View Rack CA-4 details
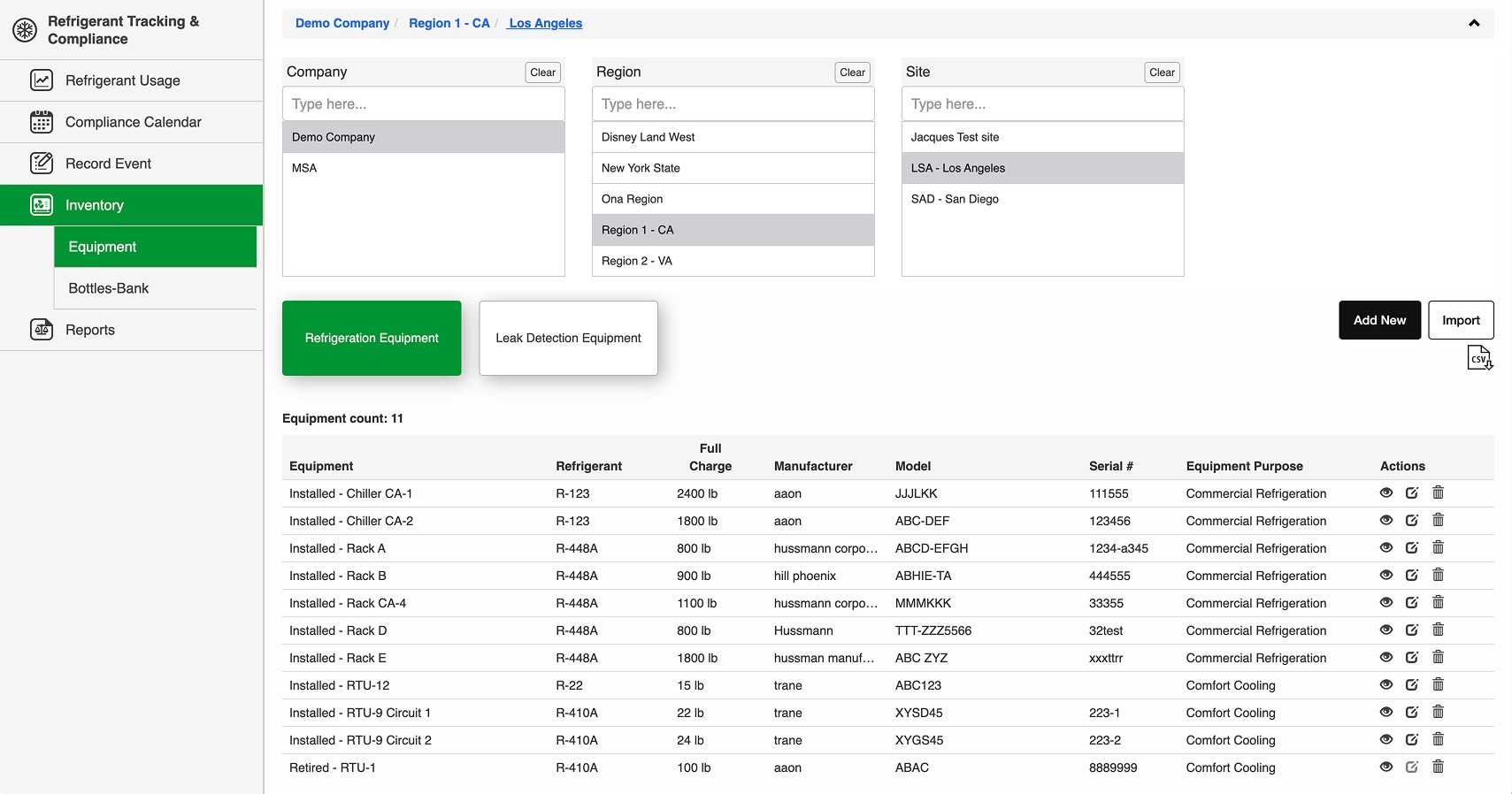 click(x=1386, y=602)
